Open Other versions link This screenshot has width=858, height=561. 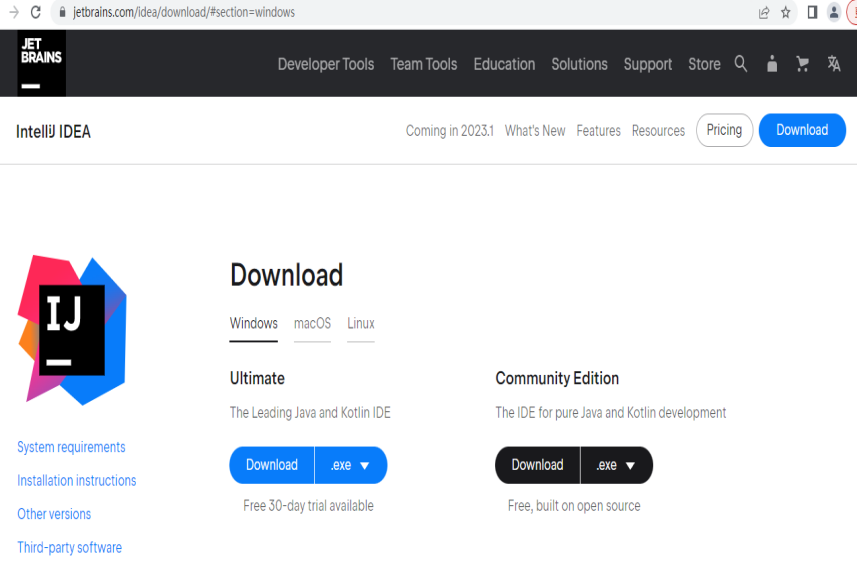point(54,514)
